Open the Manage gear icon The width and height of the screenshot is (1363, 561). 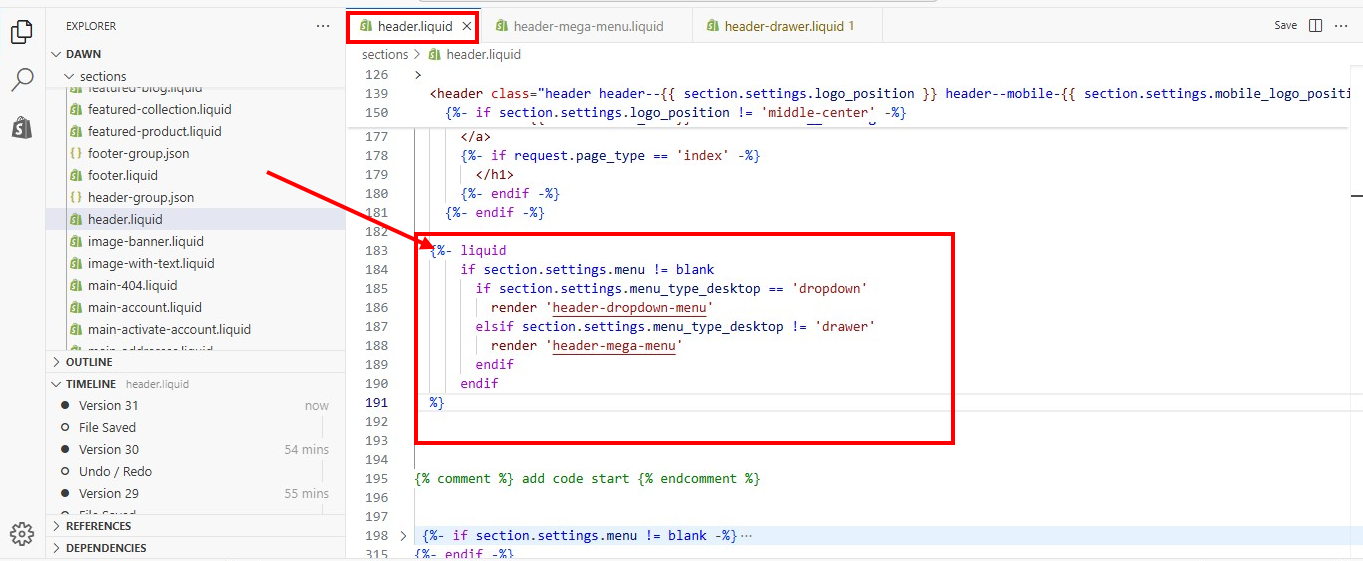tap(21, 533)
